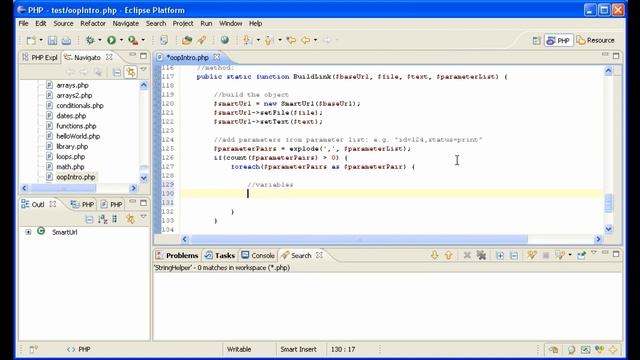640x360 pixels.
Task: Open the Outline view menu triangle
Action: pyautogui.click(x=144, y=217)
